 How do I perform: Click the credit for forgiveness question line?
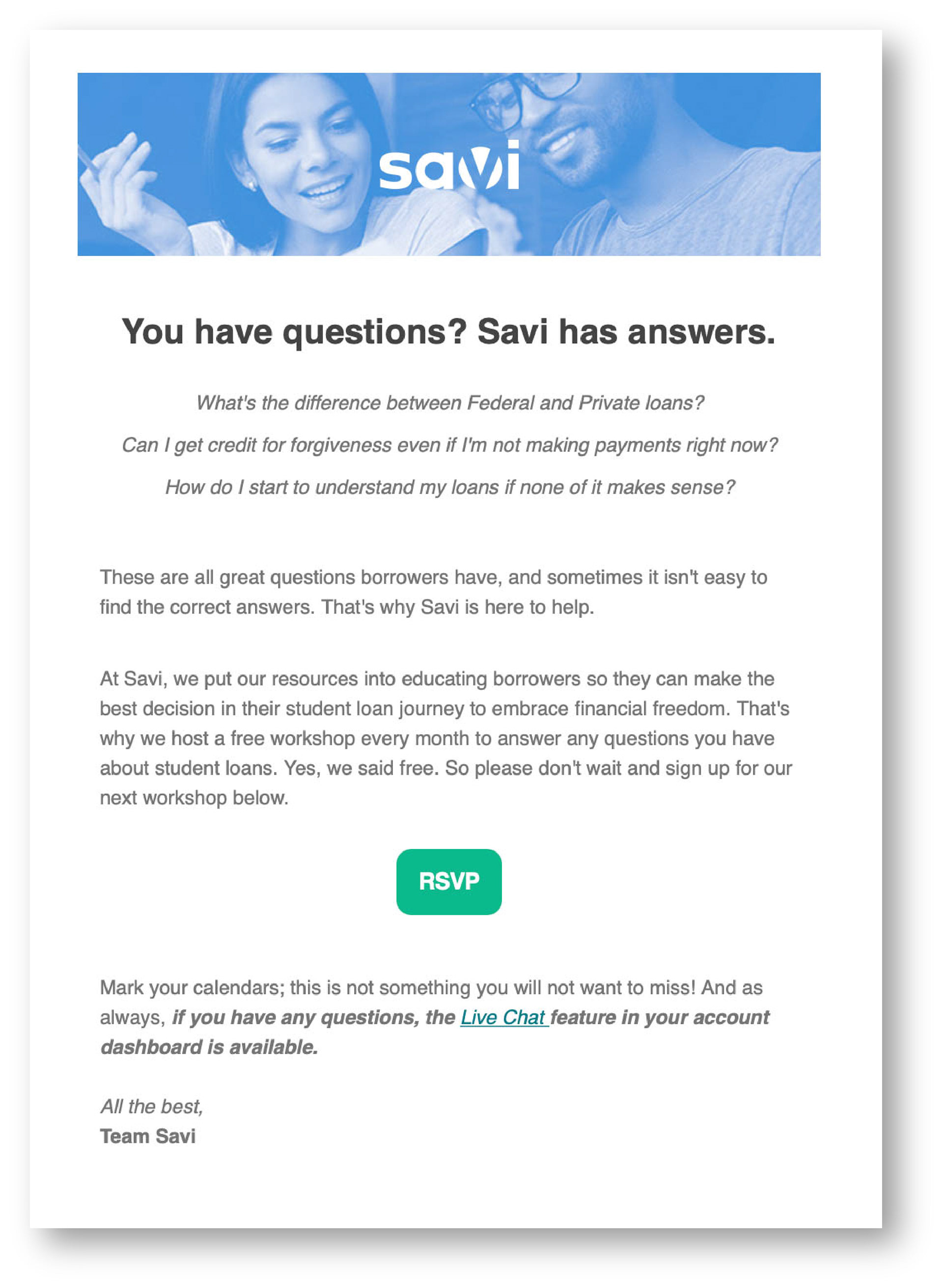(x=450, y=445)
